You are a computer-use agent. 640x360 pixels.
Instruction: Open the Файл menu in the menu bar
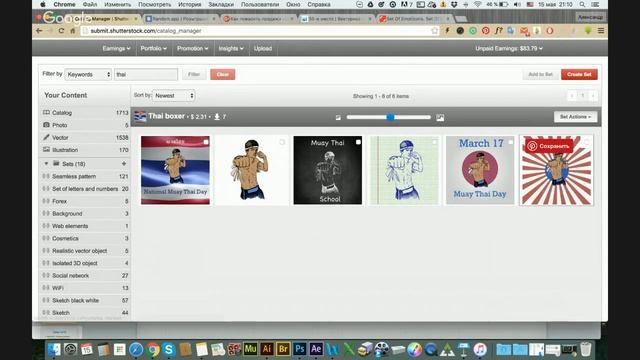tap(89, 4)
